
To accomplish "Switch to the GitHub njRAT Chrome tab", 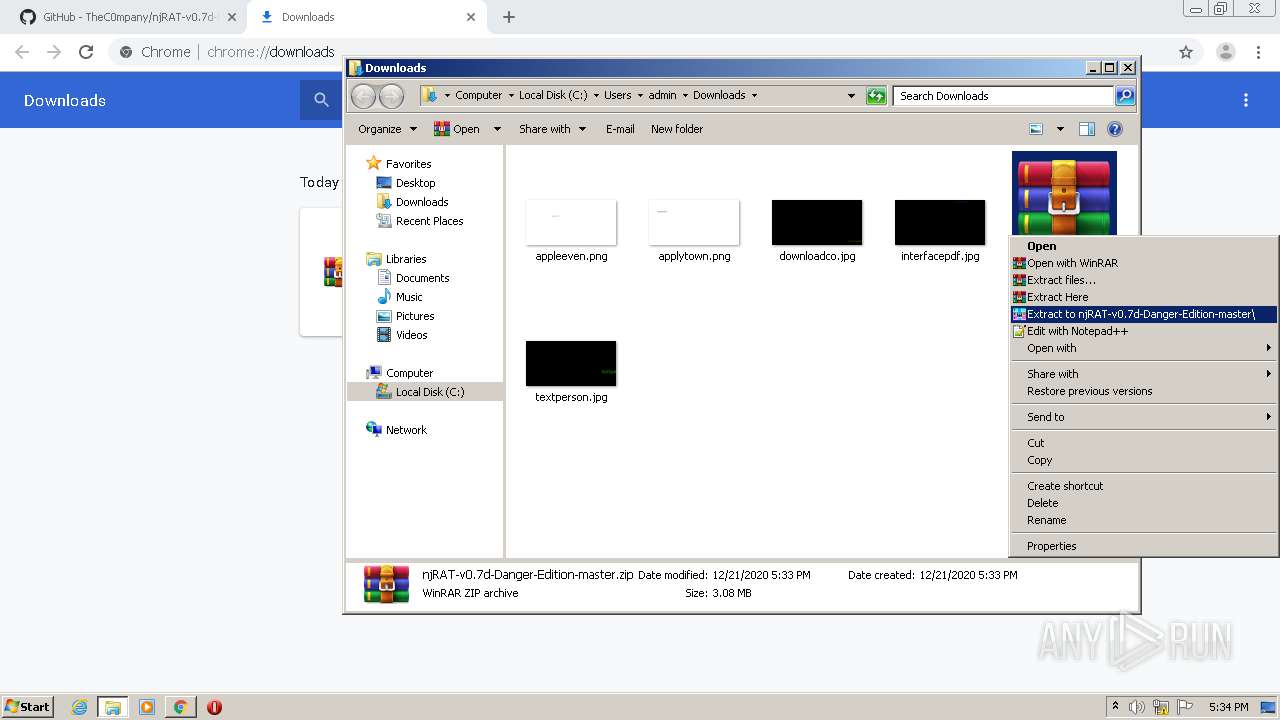I will pos(125,17).
